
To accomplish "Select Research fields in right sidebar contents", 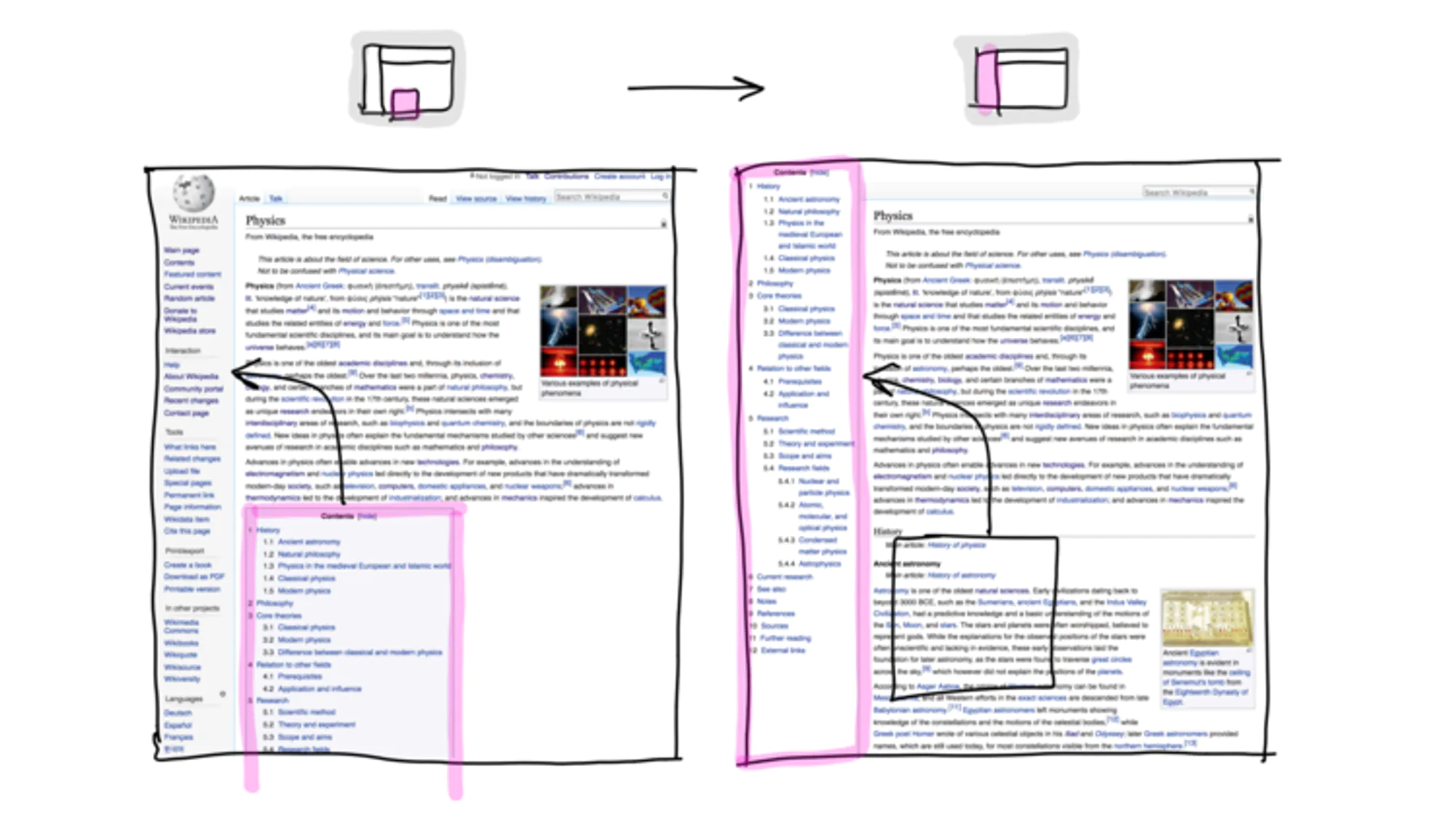I will point(804,468).
